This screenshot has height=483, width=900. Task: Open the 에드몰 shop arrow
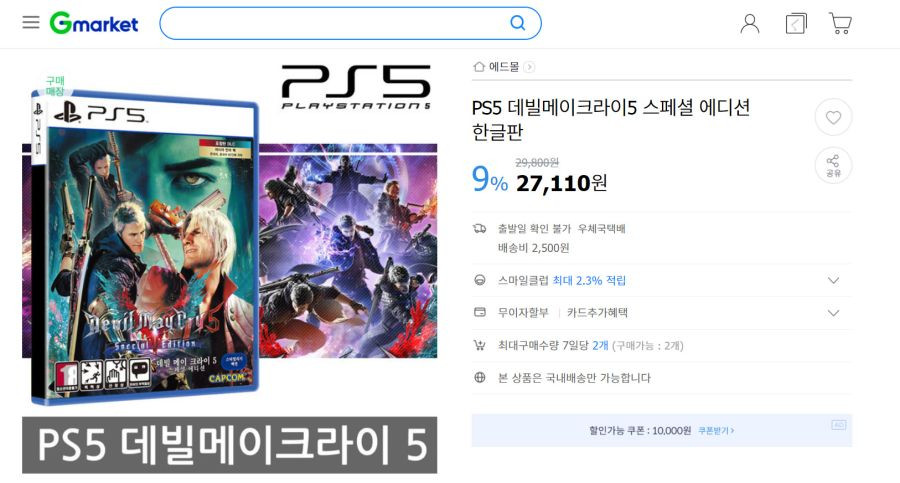[529, 67]
